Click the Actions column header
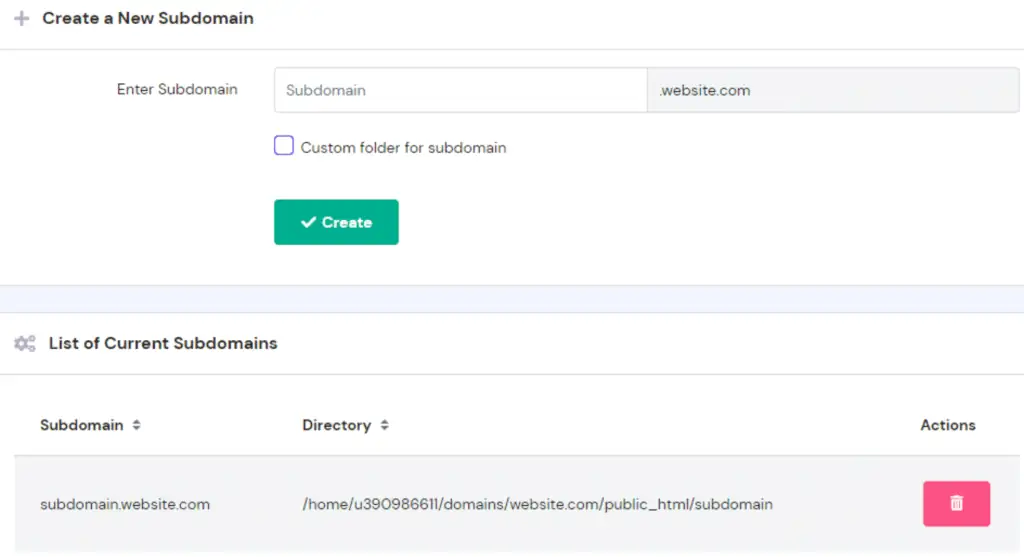Image resolution: width=1024 pixels, height=557 pixels. 947,425
